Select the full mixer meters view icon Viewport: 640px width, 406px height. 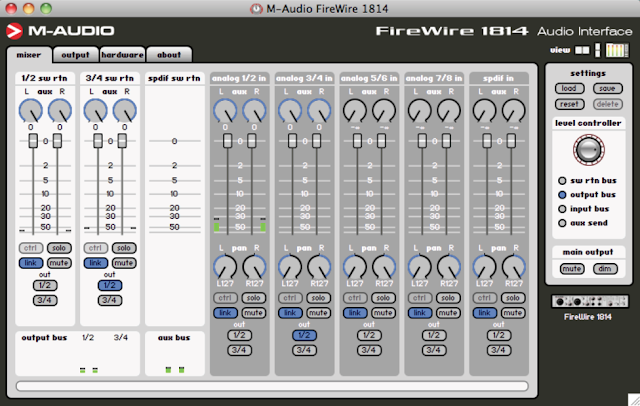616,50
